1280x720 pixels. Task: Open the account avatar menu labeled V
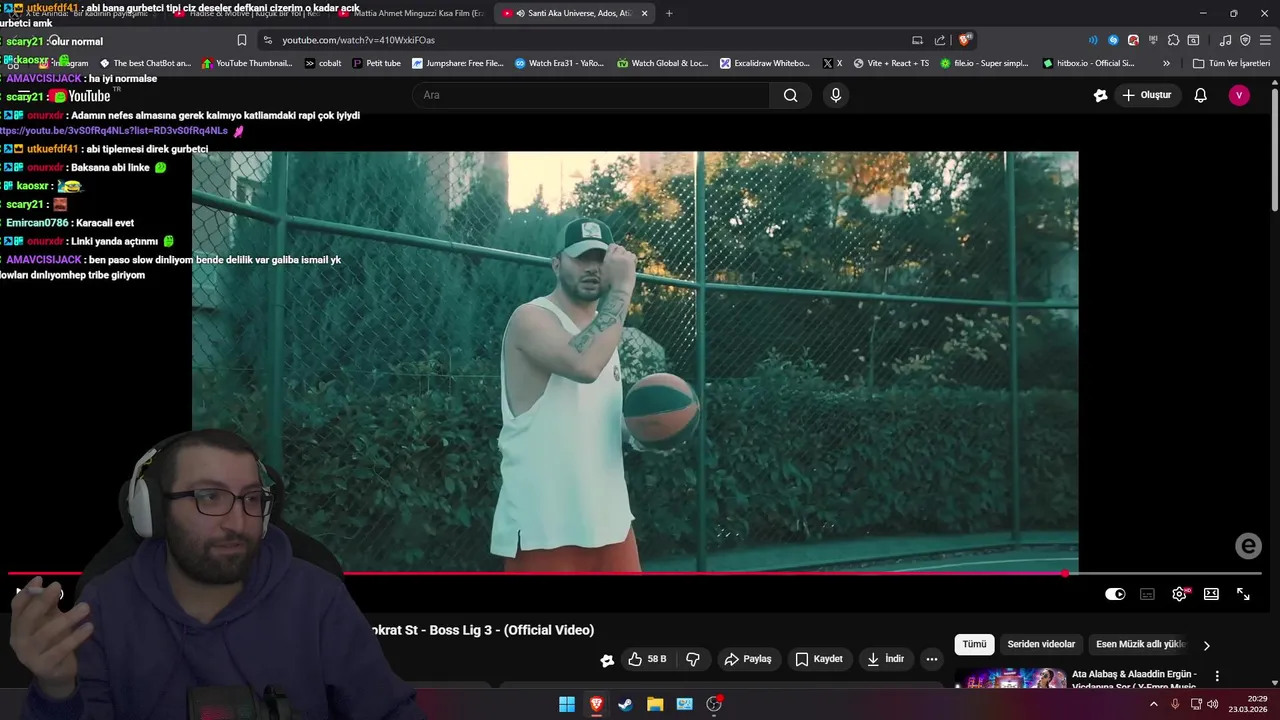tap(1239, 95)
